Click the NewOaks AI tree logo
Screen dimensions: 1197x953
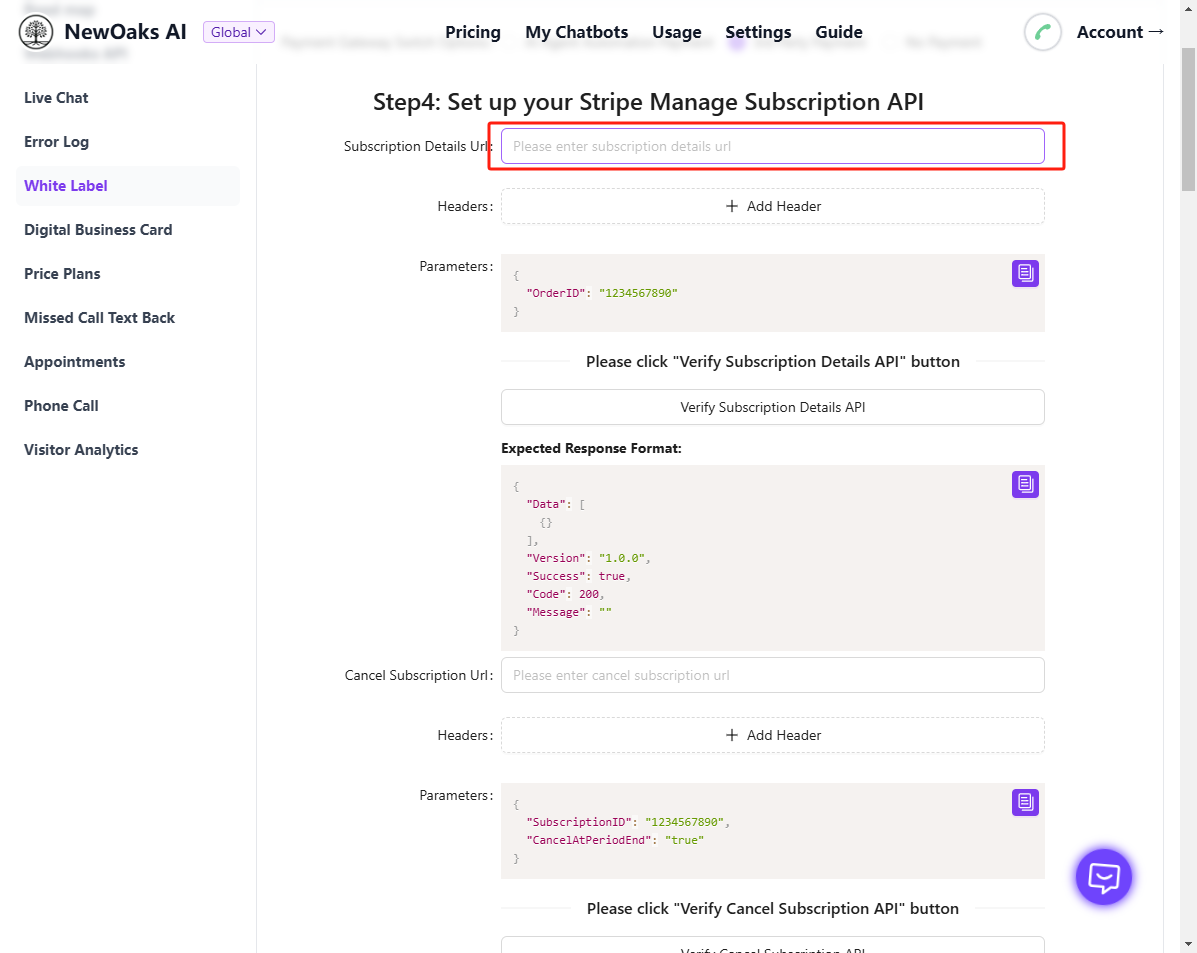pyautogui.click(x=36, y=32)
